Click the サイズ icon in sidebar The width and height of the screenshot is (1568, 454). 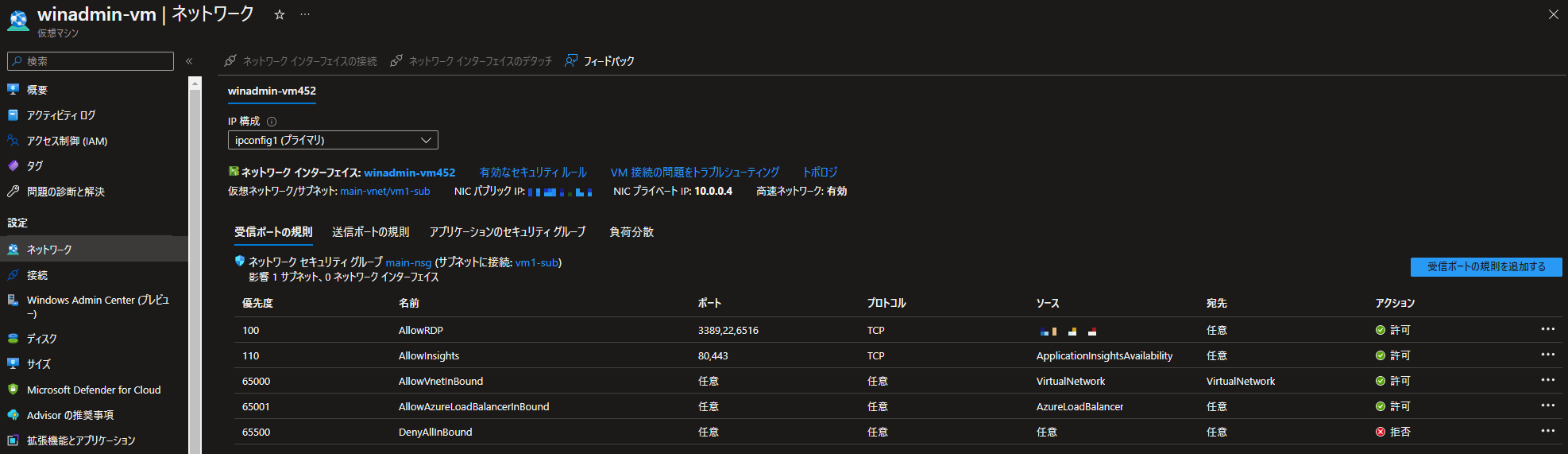(x=13, y=364)
